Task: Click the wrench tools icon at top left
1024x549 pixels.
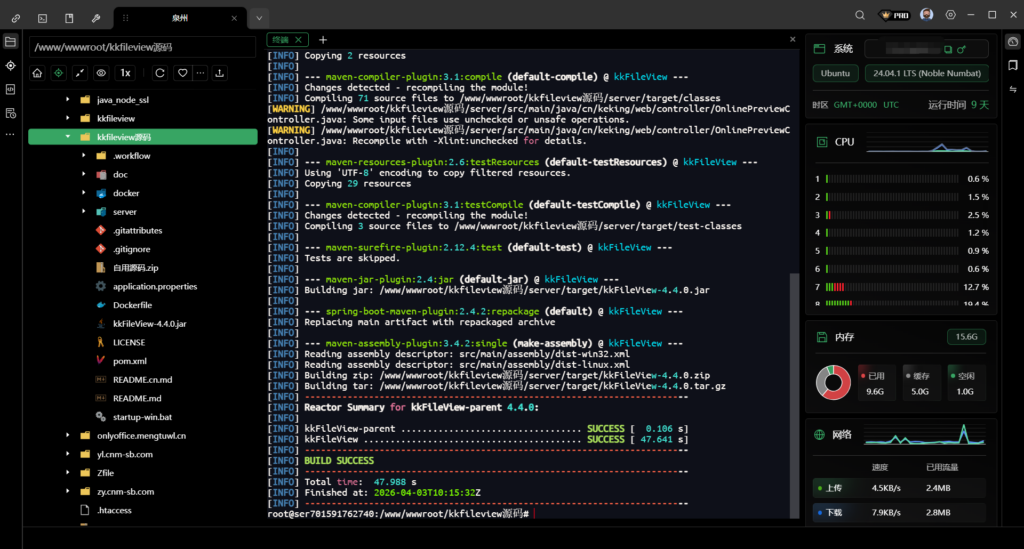Action: pyautogui.click(x=96, y=18)
